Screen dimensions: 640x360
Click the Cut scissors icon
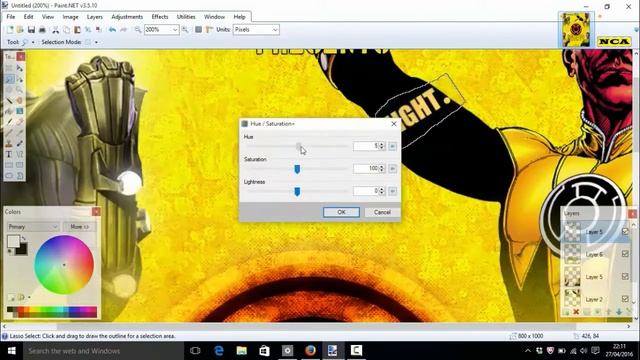[x=56, y=29]
